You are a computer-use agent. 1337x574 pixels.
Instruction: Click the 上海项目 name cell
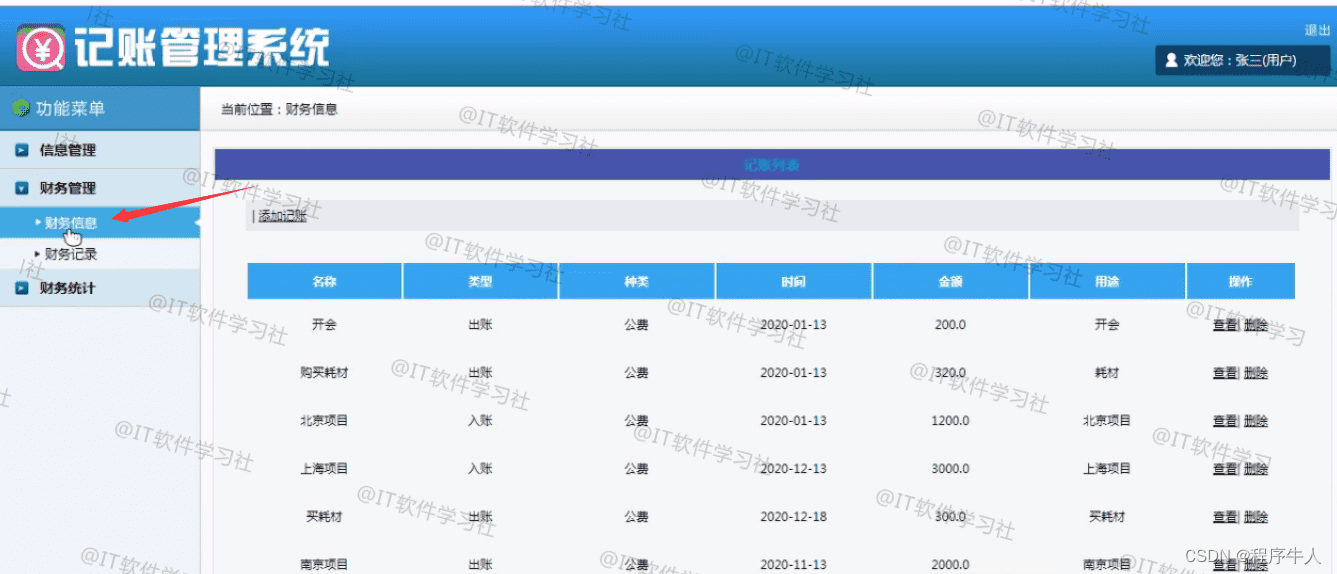(x=324, y=469)
